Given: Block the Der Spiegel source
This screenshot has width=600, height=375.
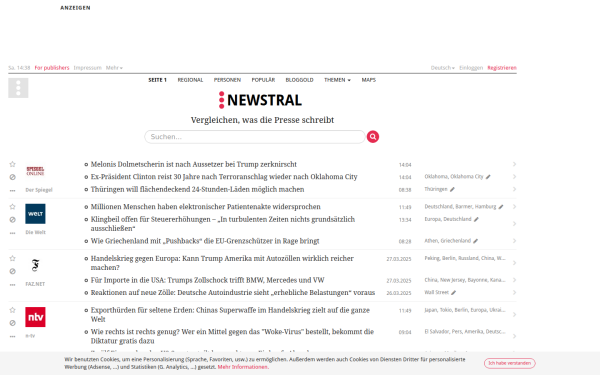Looking at the screenshot, I should (x=13, y=177).
